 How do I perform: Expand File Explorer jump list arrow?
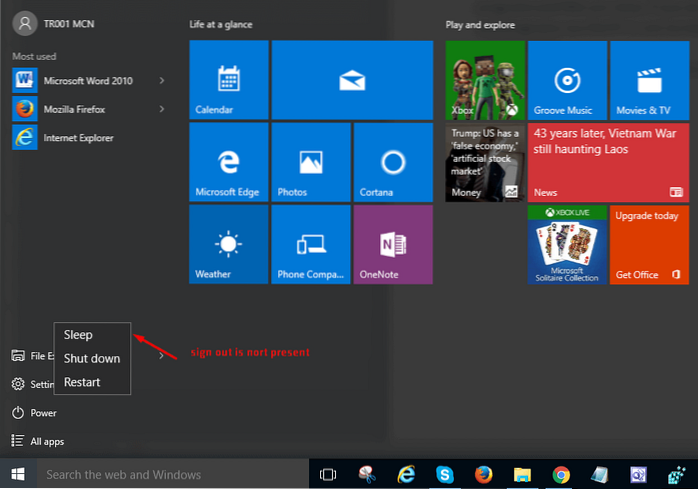[x=162, y=355]
